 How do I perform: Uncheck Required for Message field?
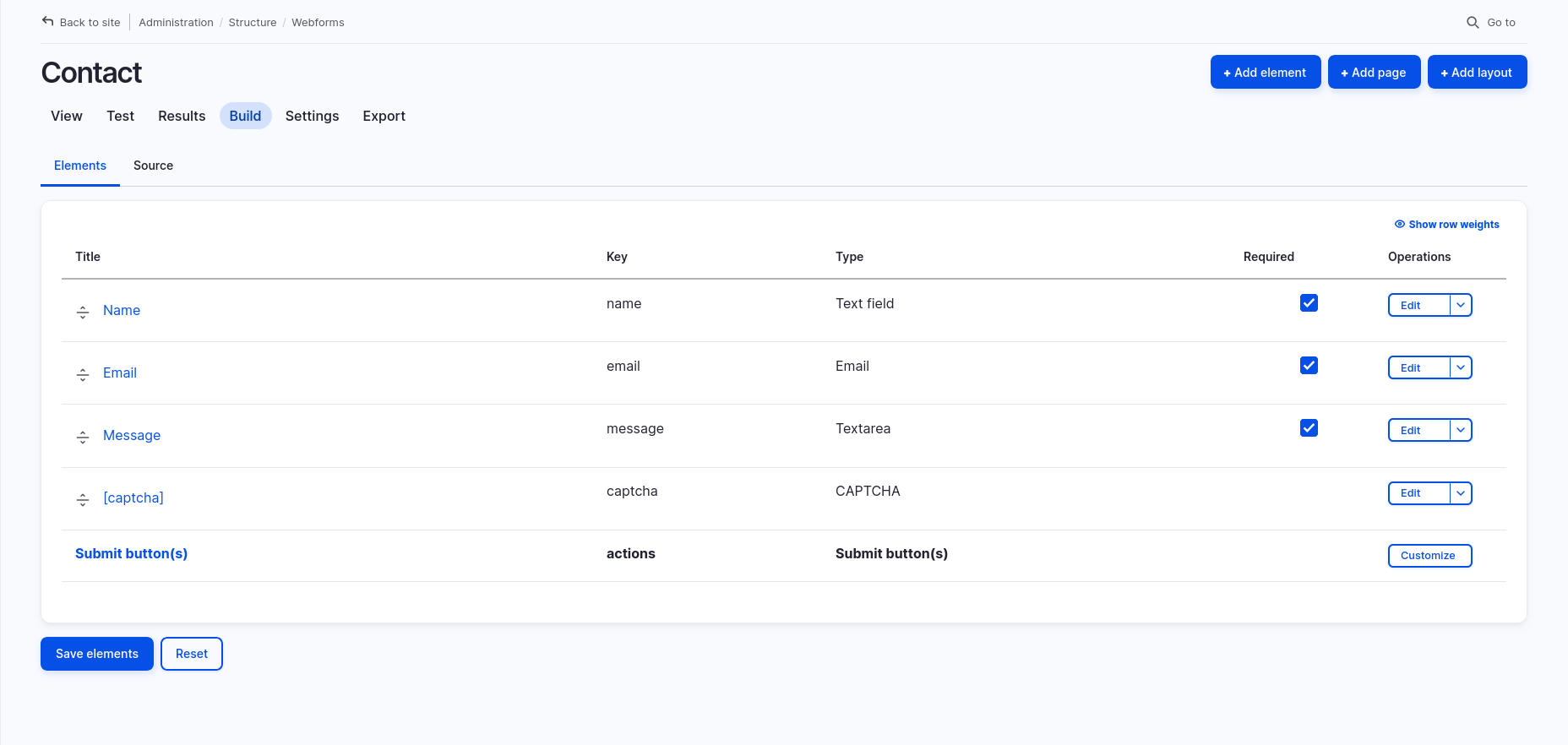[1309, 428]
